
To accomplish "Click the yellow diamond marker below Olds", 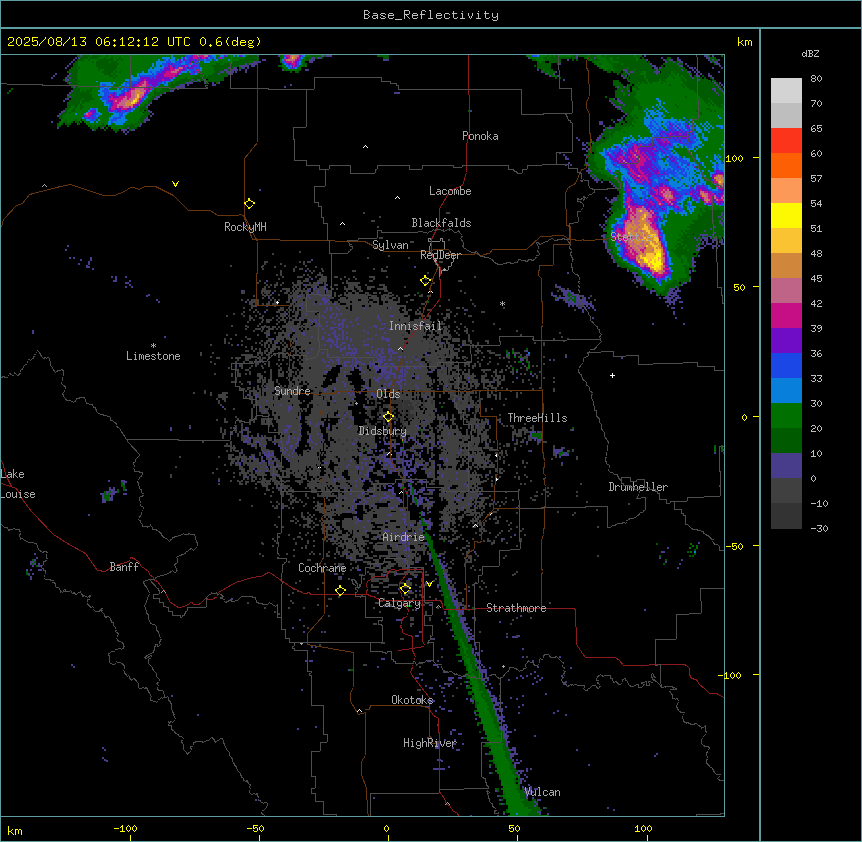I will click(x=388, y=417).
